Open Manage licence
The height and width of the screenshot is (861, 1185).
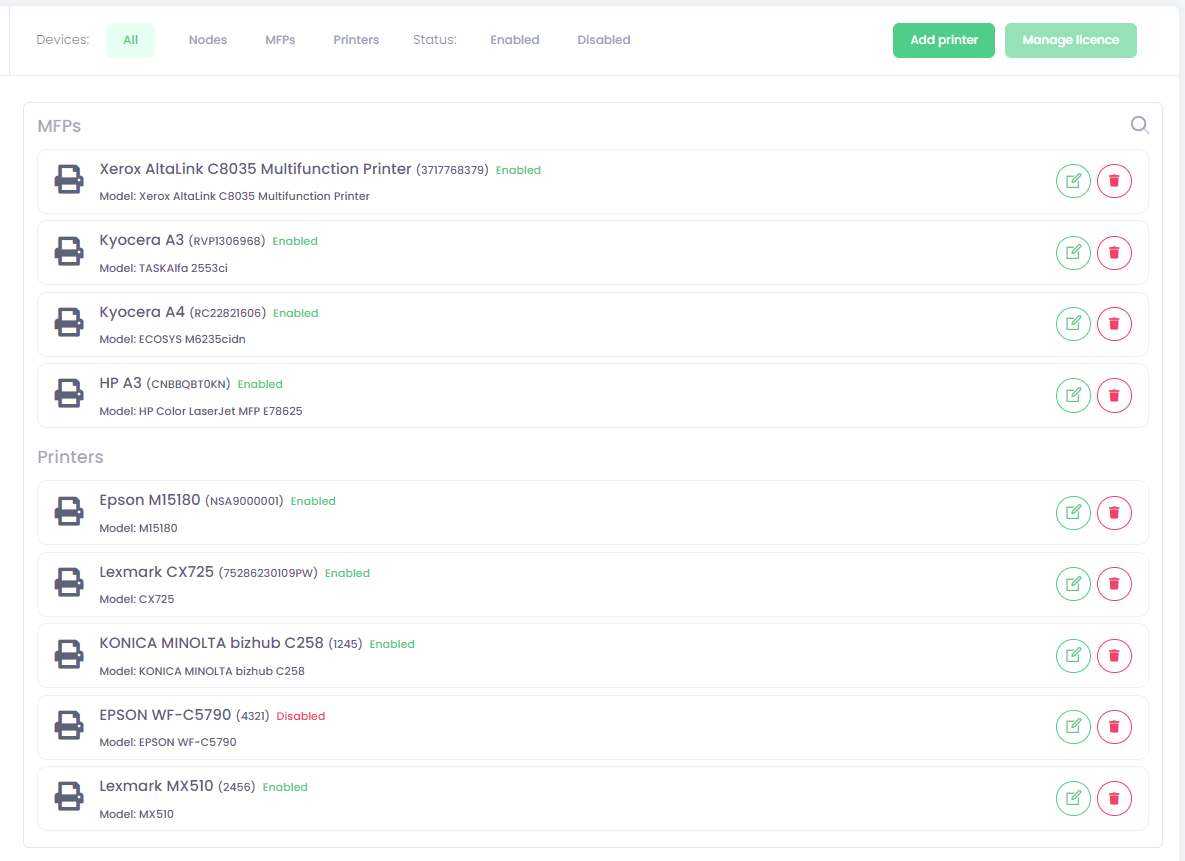point(1071,40)
